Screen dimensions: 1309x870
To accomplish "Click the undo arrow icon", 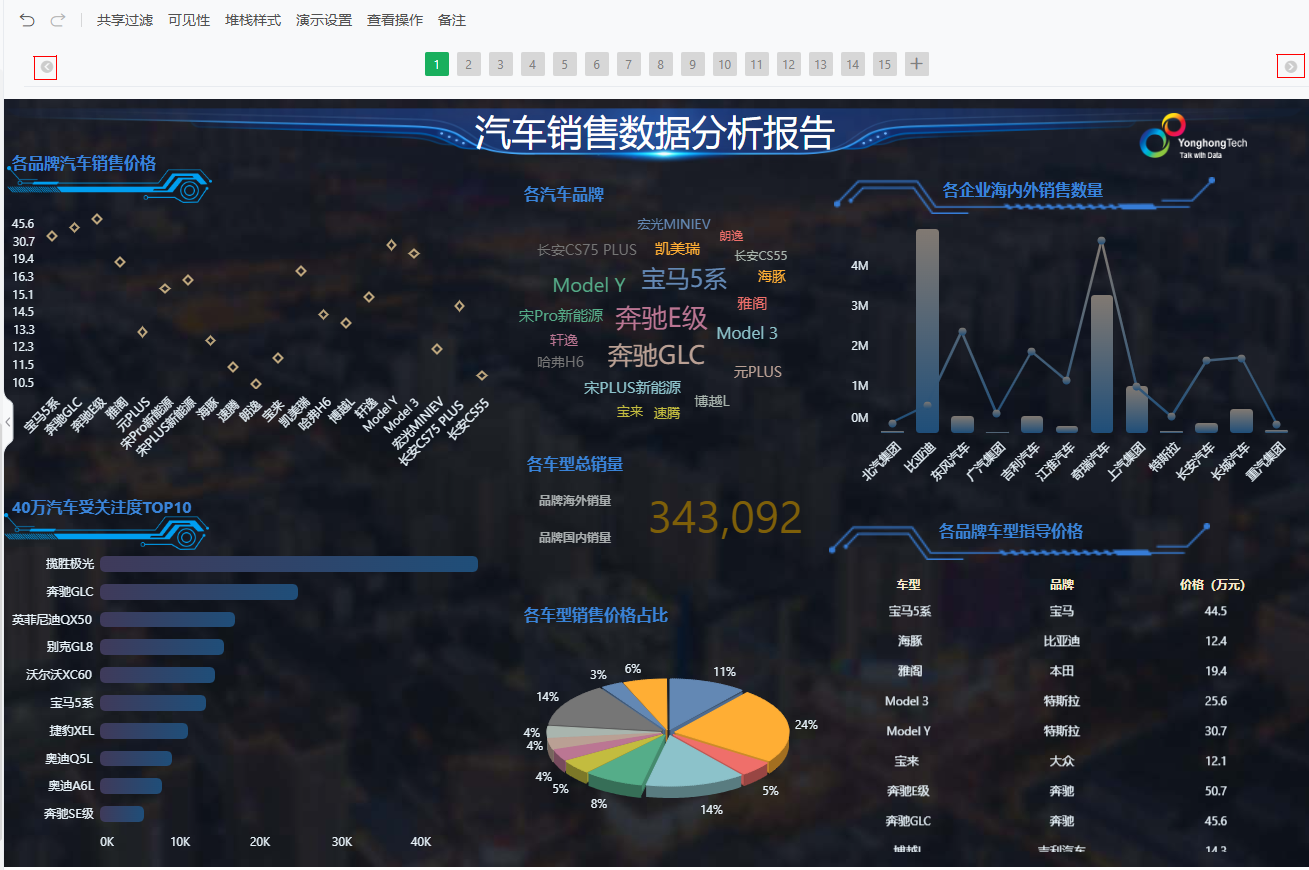I will pyautogui.click(x=27, y=20).
